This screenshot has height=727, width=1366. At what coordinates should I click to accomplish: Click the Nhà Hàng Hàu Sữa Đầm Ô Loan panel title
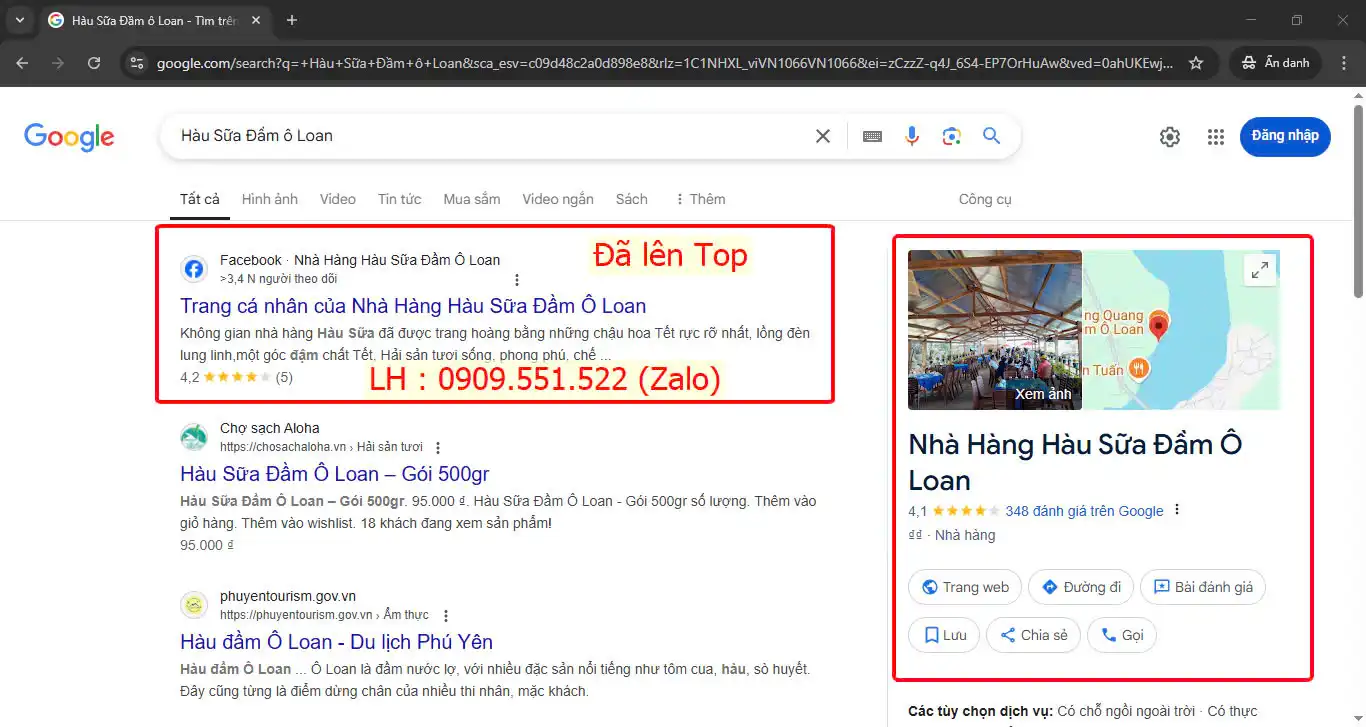[x=1075, y=462]
